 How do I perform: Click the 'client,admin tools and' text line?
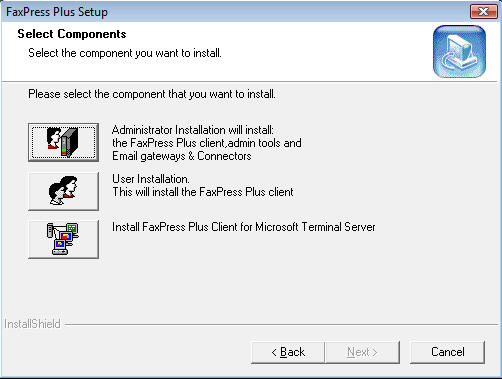[x=207, y=143]
